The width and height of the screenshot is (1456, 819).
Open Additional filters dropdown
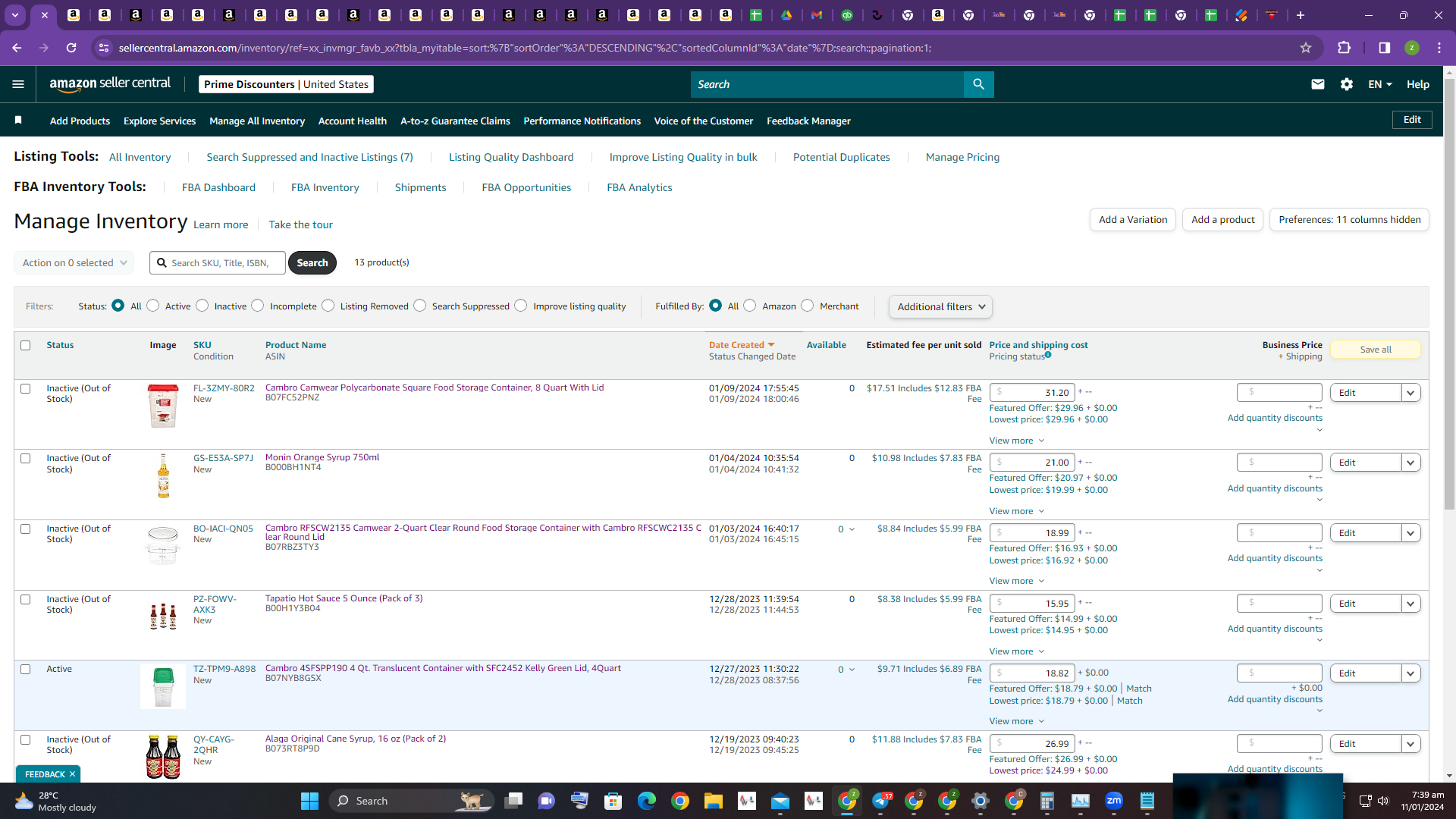pos(940,306)
